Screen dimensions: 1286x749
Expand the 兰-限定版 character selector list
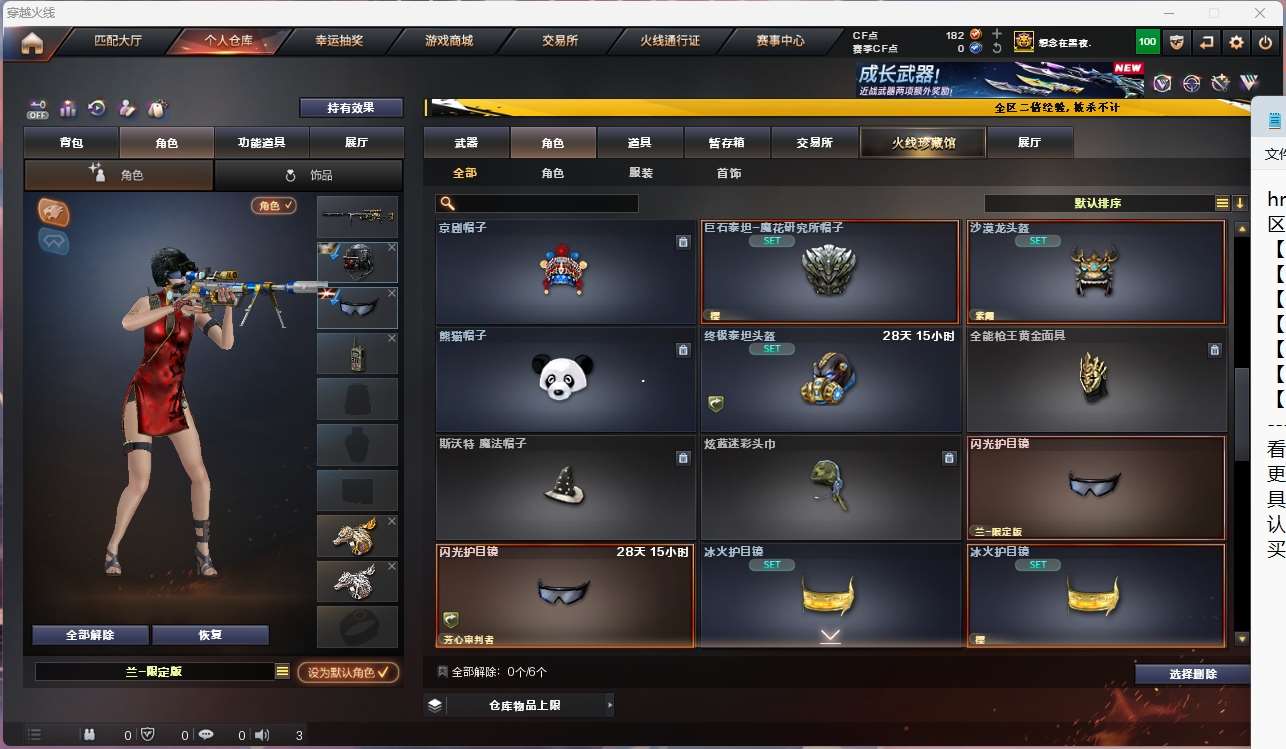click(x=283, y=672)
